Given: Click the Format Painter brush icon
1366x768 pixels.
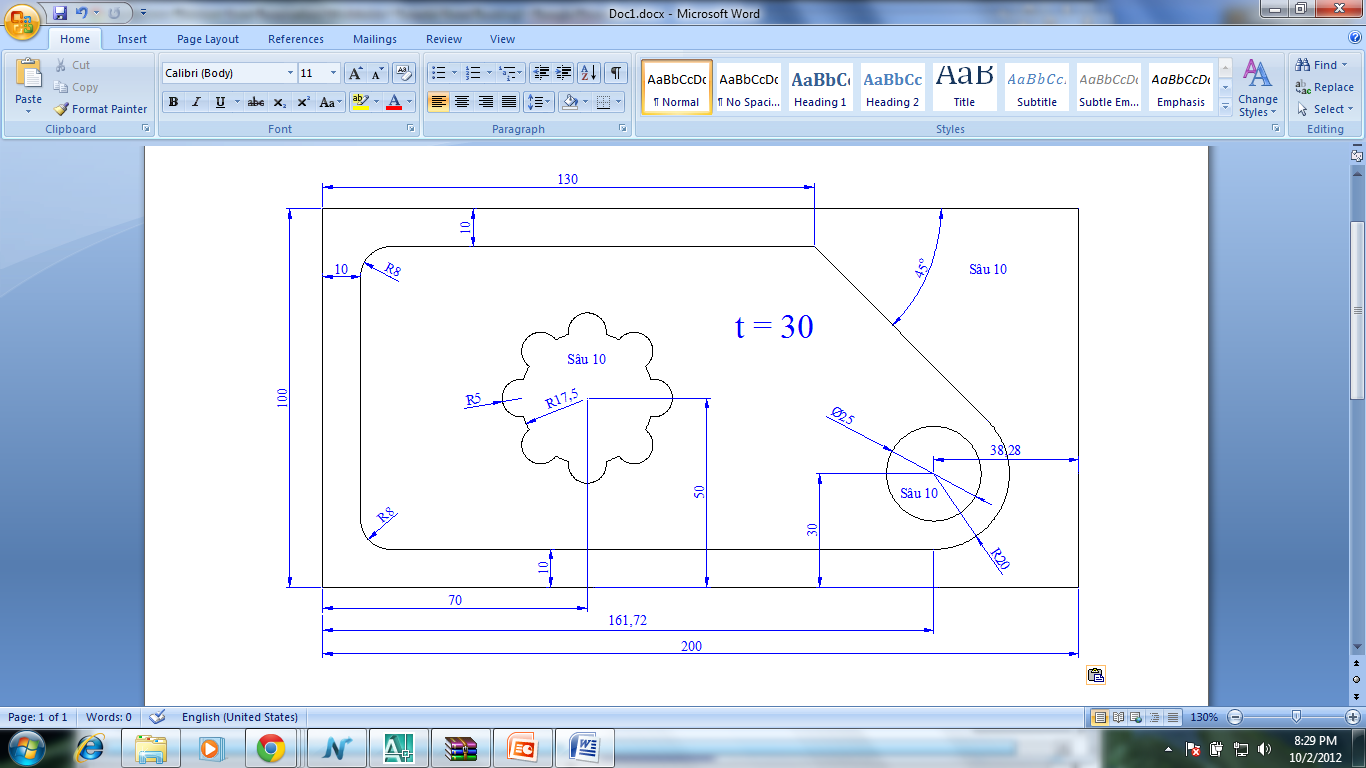Looking at the screenshot, I should click(x=62, y=109).
